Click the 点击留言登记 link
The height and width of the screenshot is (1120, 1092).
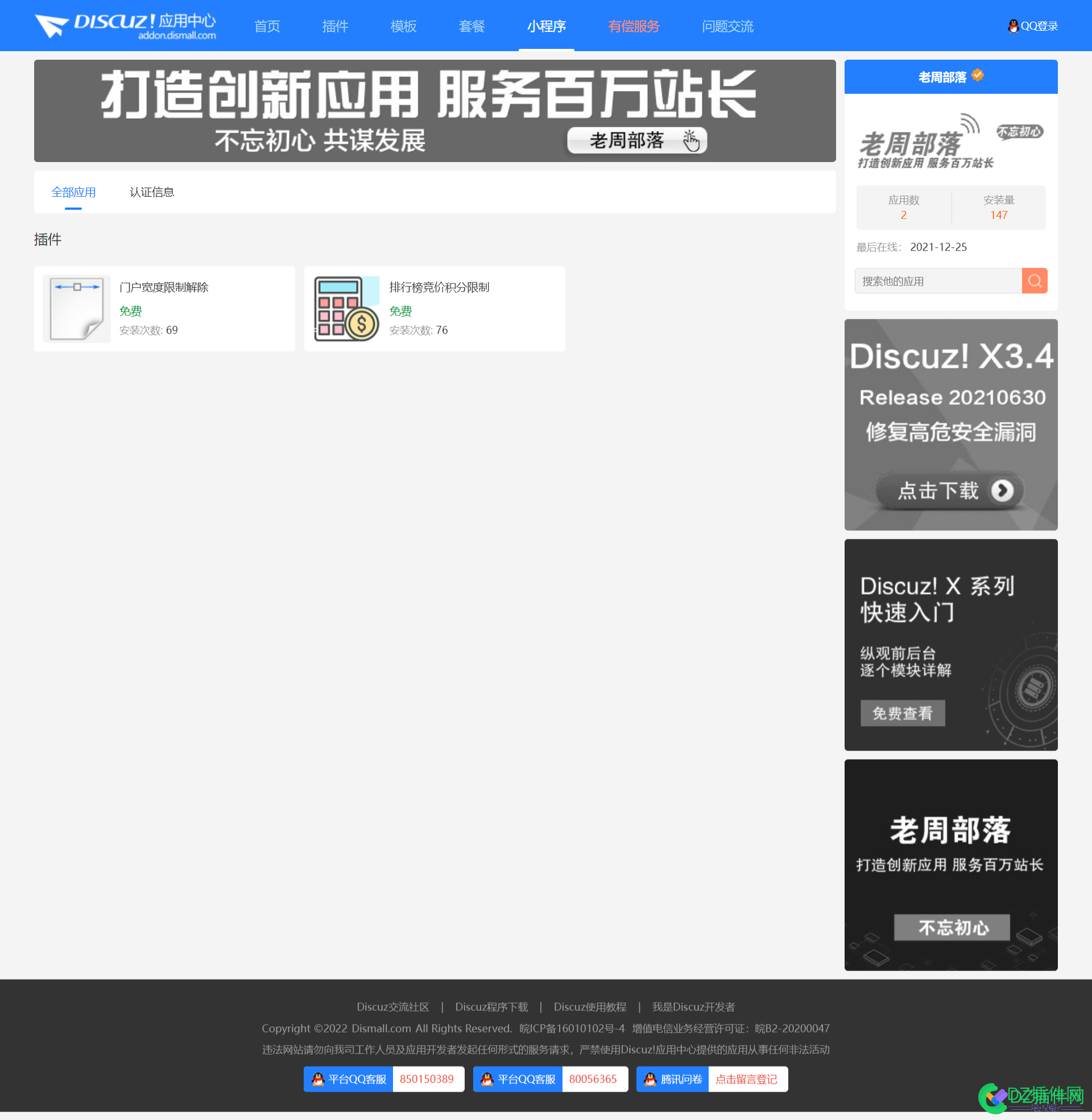coord(746,1079)
